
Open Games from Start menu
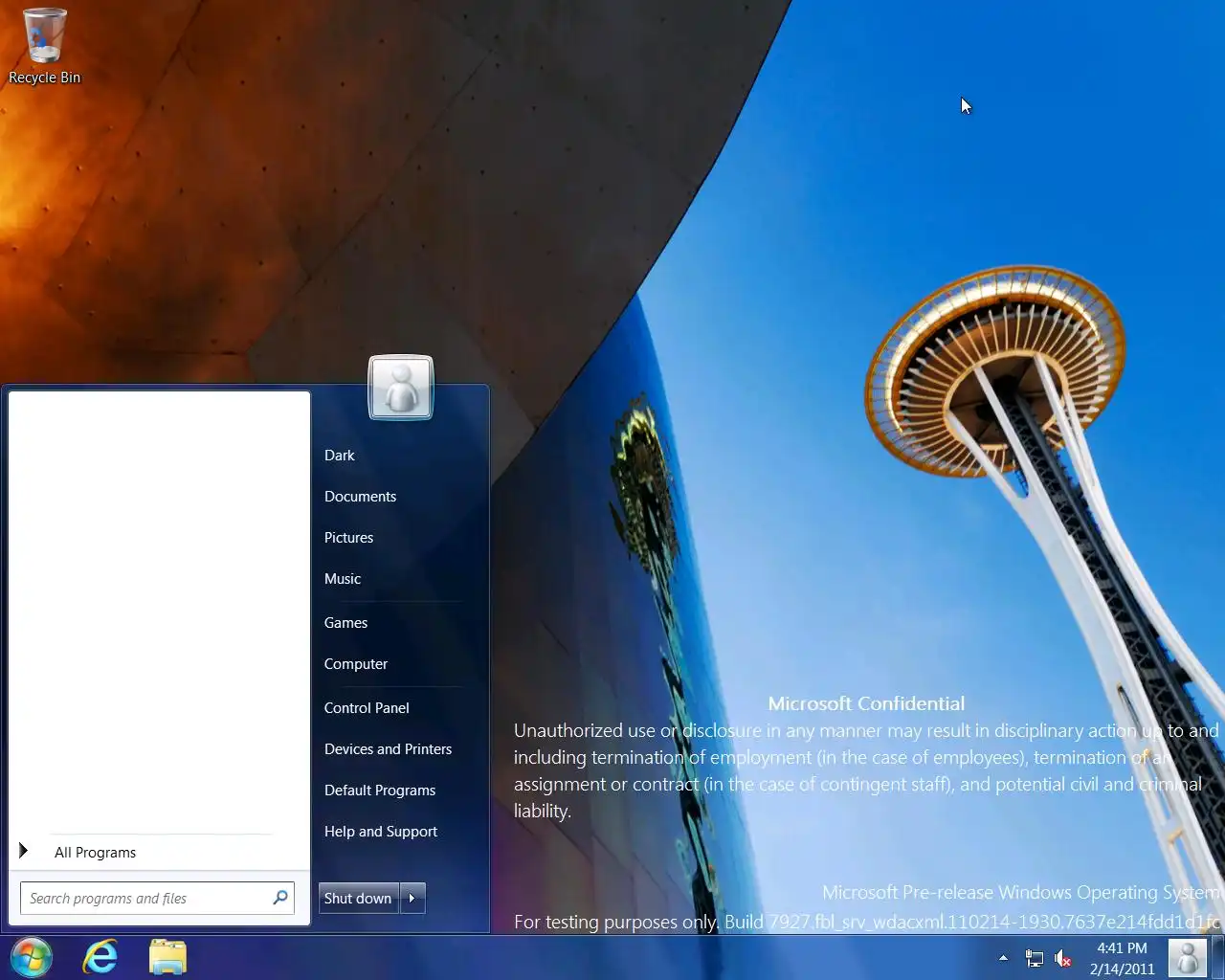(x=345, y=623)
